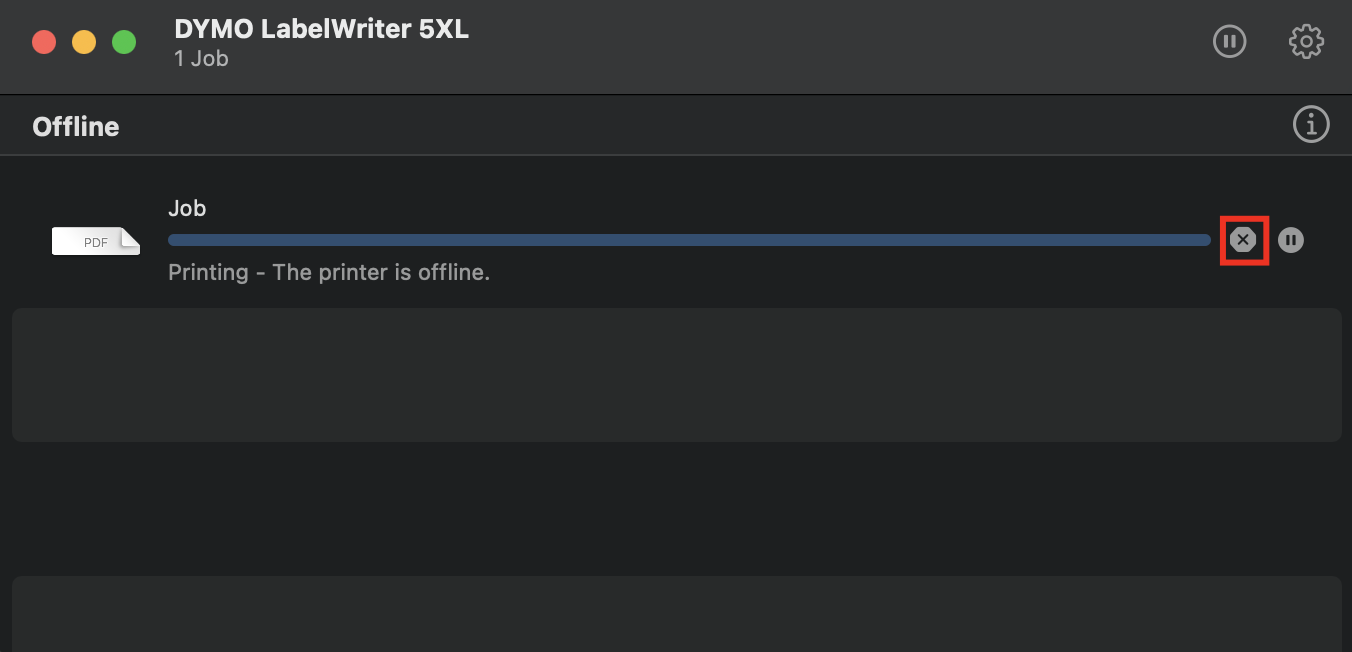The width and height of the screenshot is (1352, 652).
Task: Select the PDF document icon for the job
Action: pyautogui.click(x=96, y=241)
